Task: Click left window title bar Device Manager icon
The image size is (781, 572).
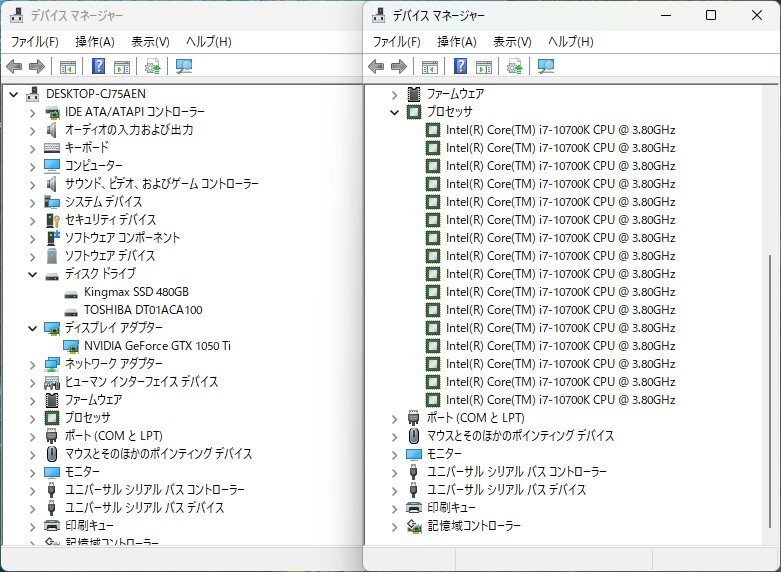Action: pos(16,16)
